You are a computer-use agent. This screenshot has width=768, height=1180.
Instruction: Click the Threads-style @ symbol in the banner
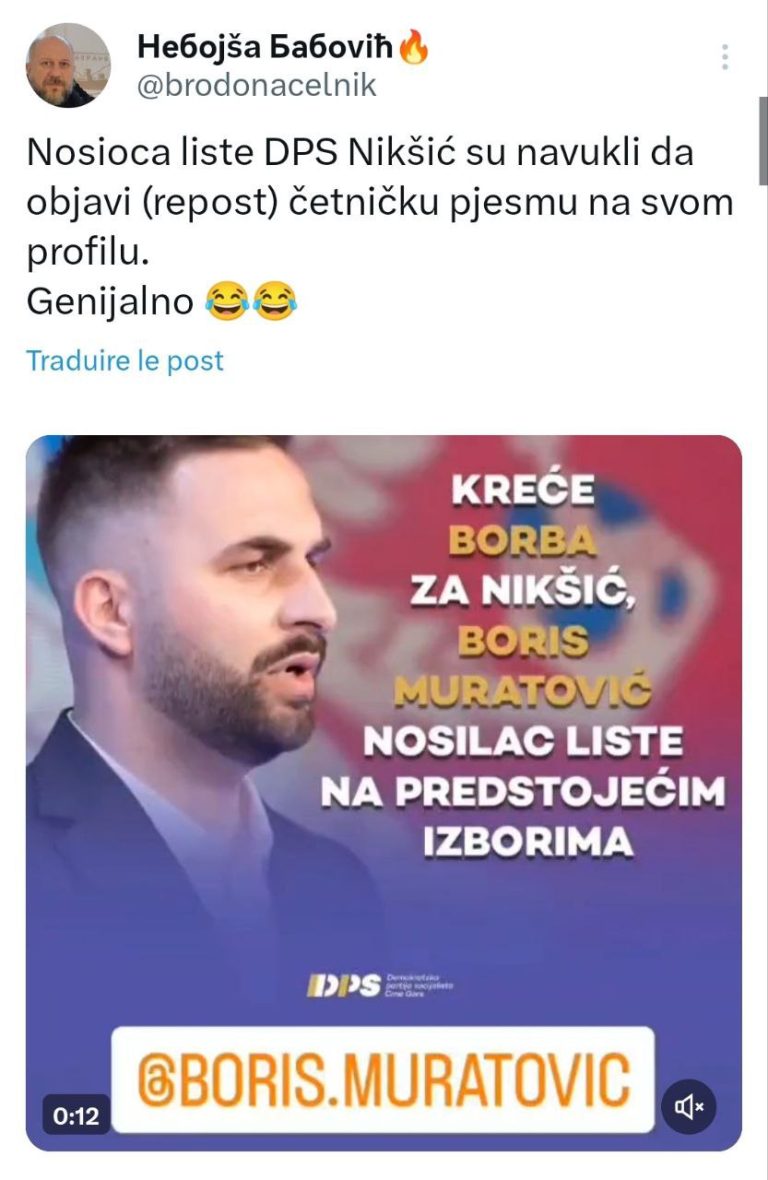tap(154, 1080)
